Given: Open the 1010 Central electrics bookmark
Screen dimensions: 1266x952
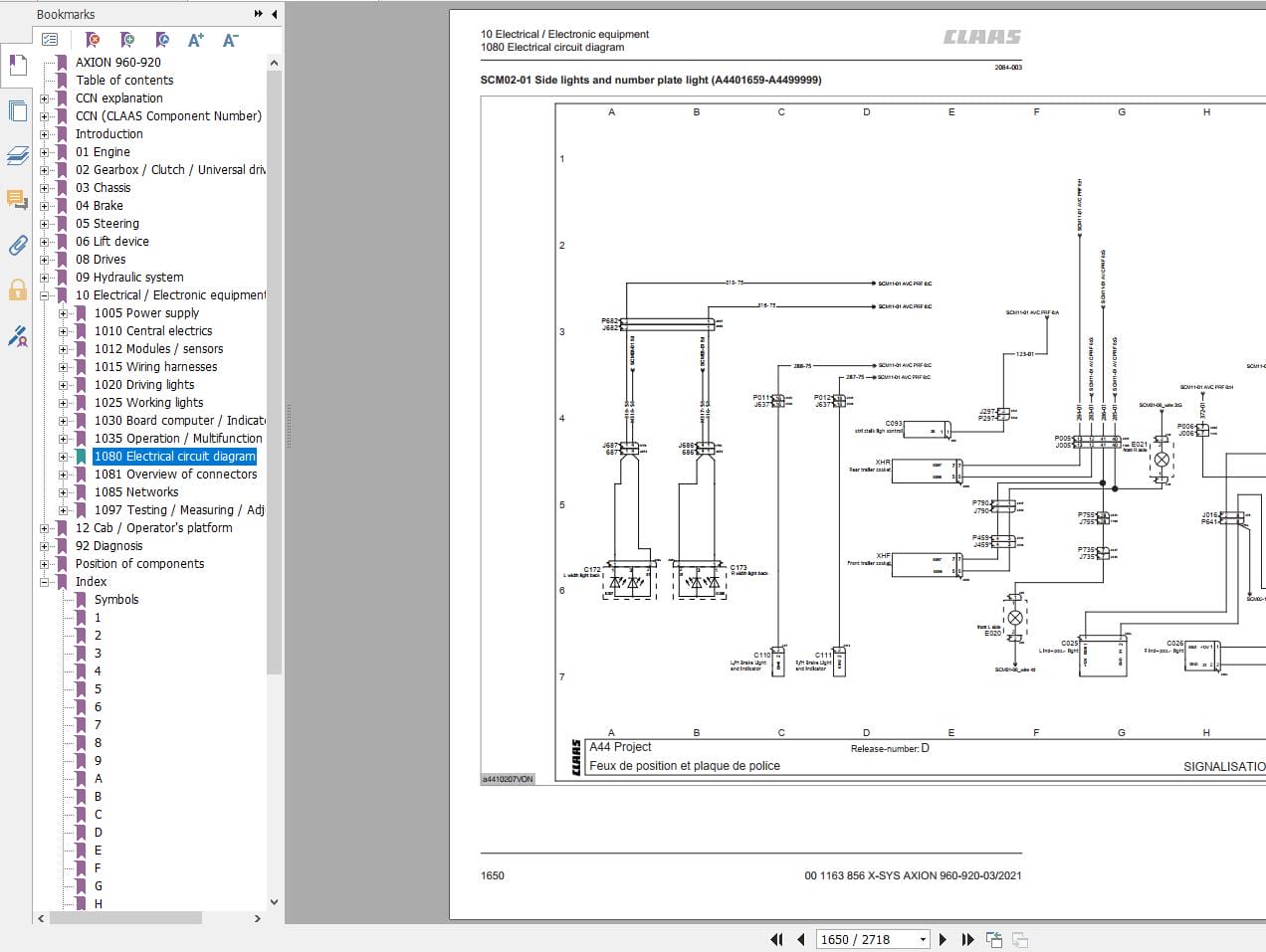Looking at the screenshot, I should point(153,331).
